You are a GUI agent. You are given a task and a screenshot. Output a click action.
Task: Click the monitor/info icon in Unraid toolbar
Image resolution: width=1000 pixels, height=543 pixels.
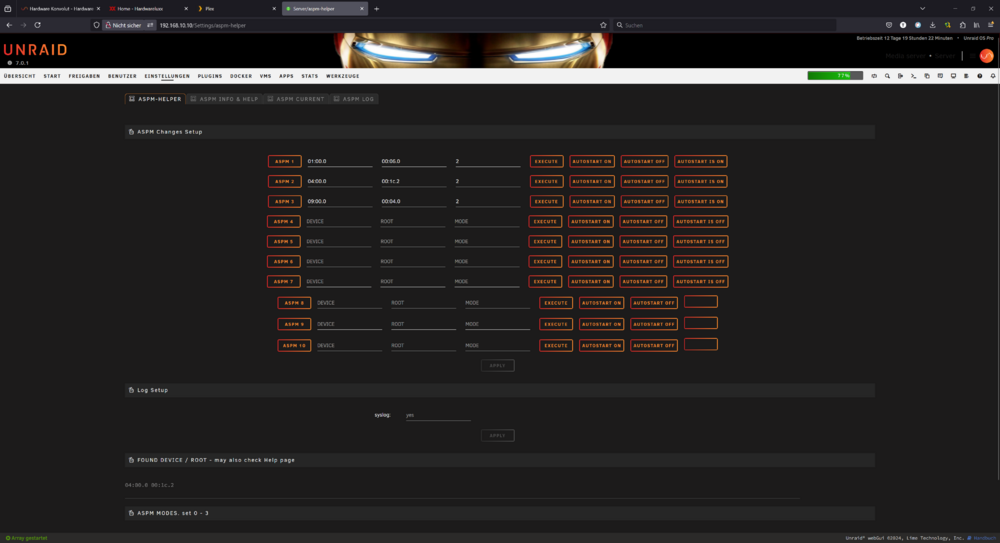[x=953, y=76]
